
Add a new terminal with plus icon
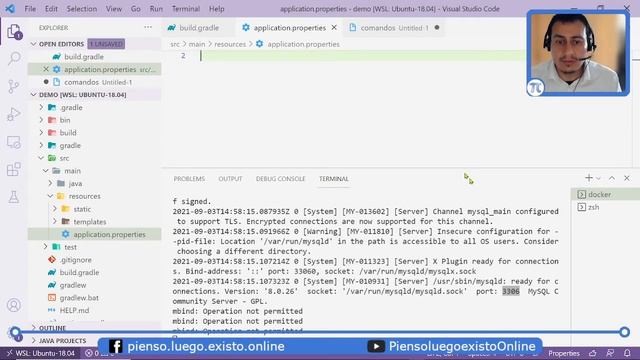tap(589, 178)
